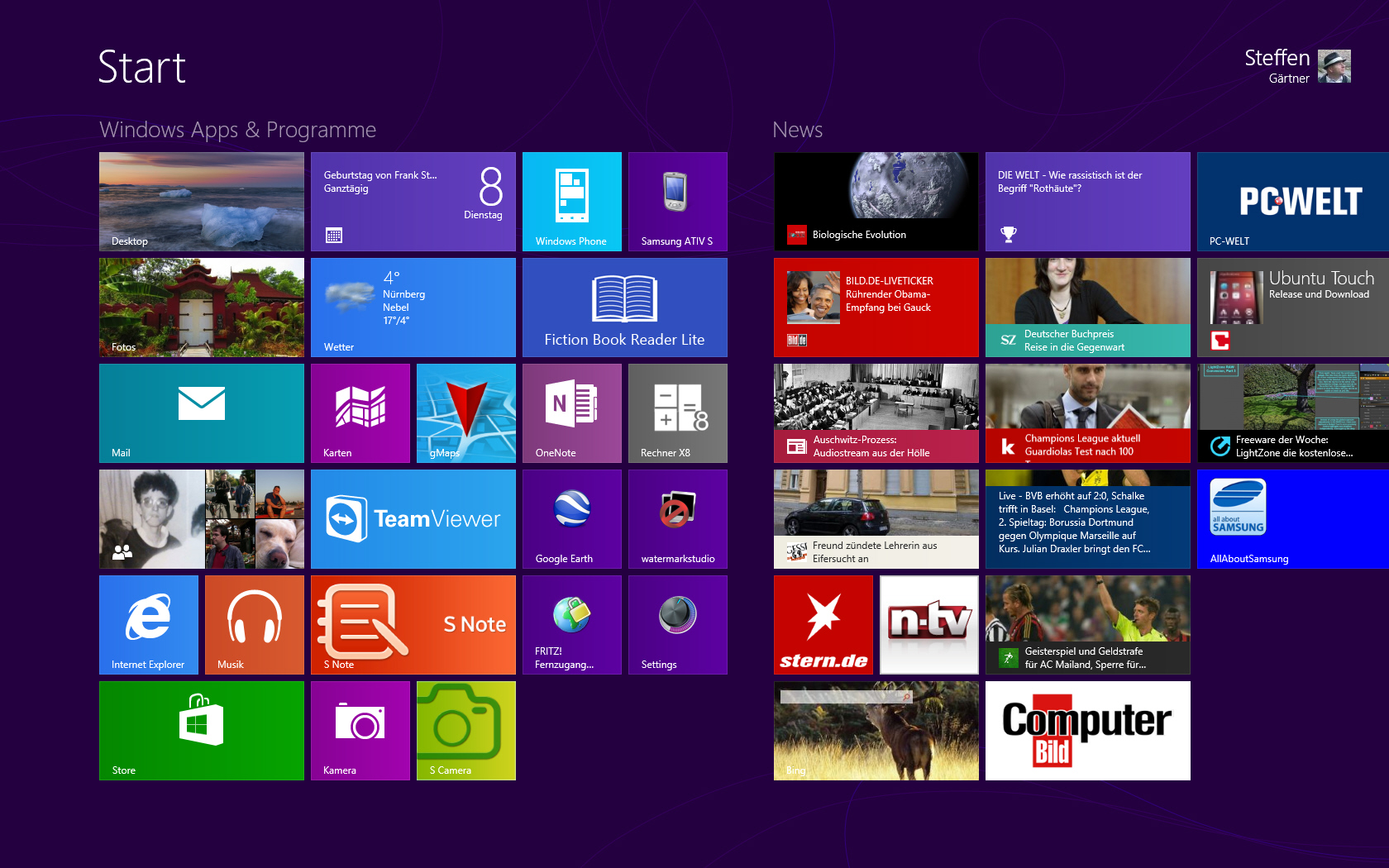Viewport: 1389px width, 868px height.
Task: Open the People tile with contact photos
Action: pos(202,519)
